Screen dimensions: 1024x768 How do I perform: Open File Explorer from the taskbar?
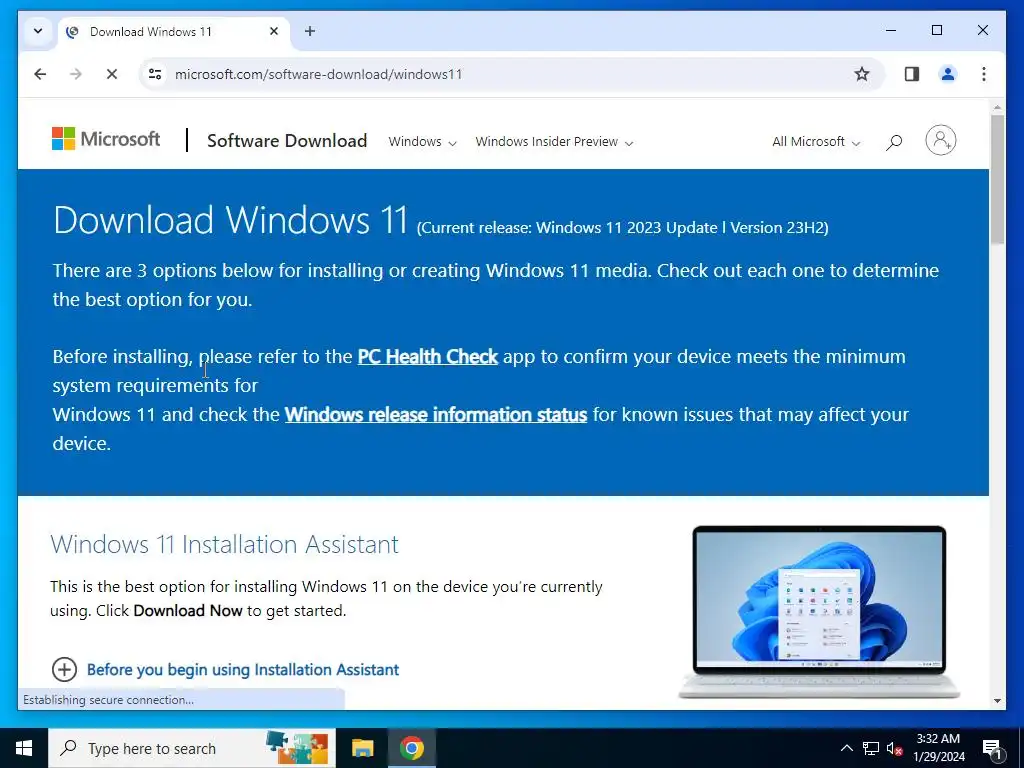pos(362,748)
